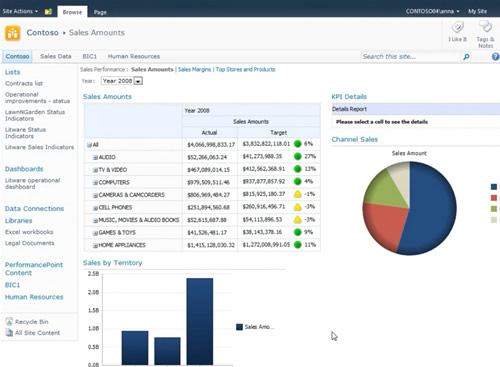Image resolution: width=500 pixels, height=367 pixels.
Task: Click the Sales Amount bar legend swatch
Action: coord(239,327)
